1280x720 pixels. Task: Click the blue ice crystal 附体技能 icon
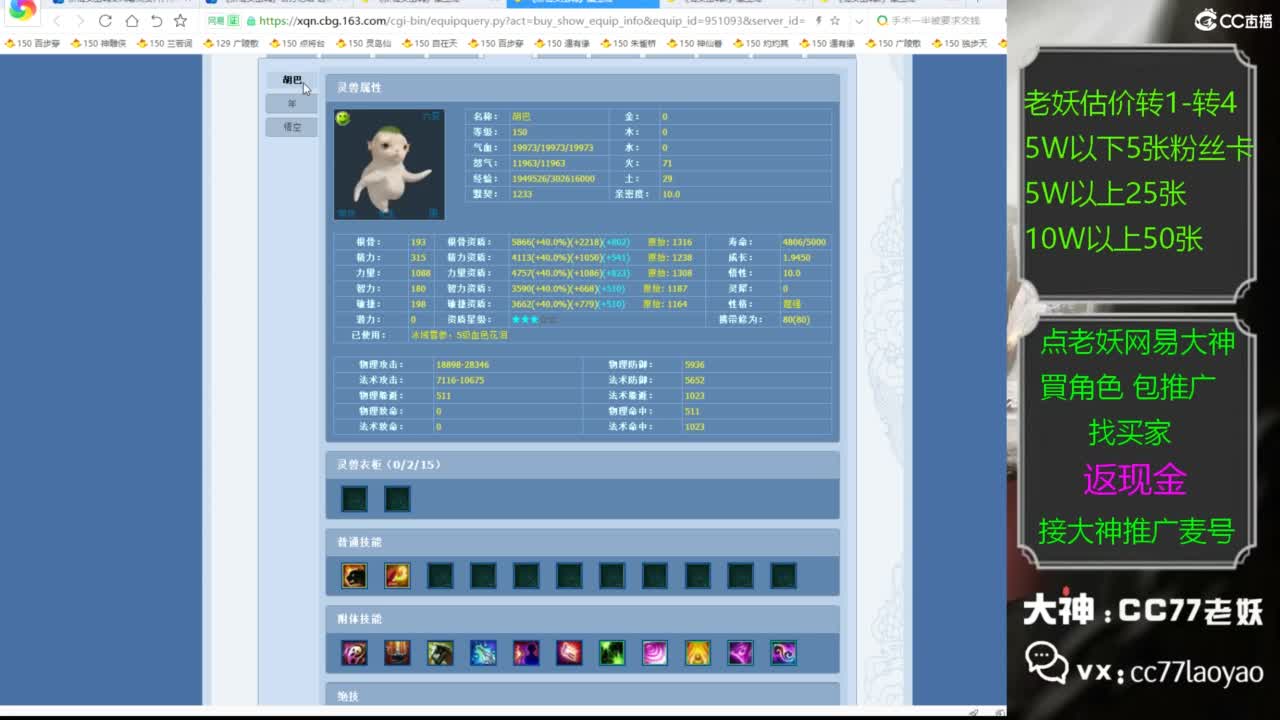click(x=483, y=652)
